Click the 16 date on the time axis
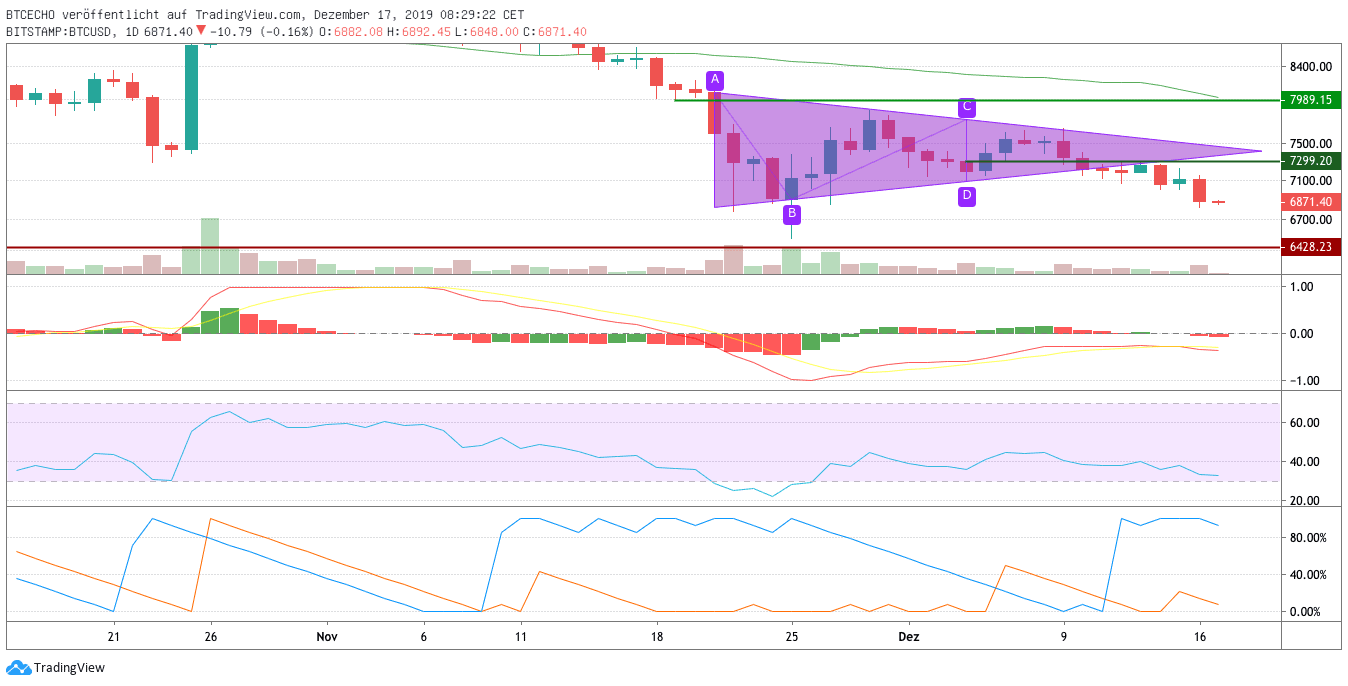1348x686 pixels. [1201, 636]
